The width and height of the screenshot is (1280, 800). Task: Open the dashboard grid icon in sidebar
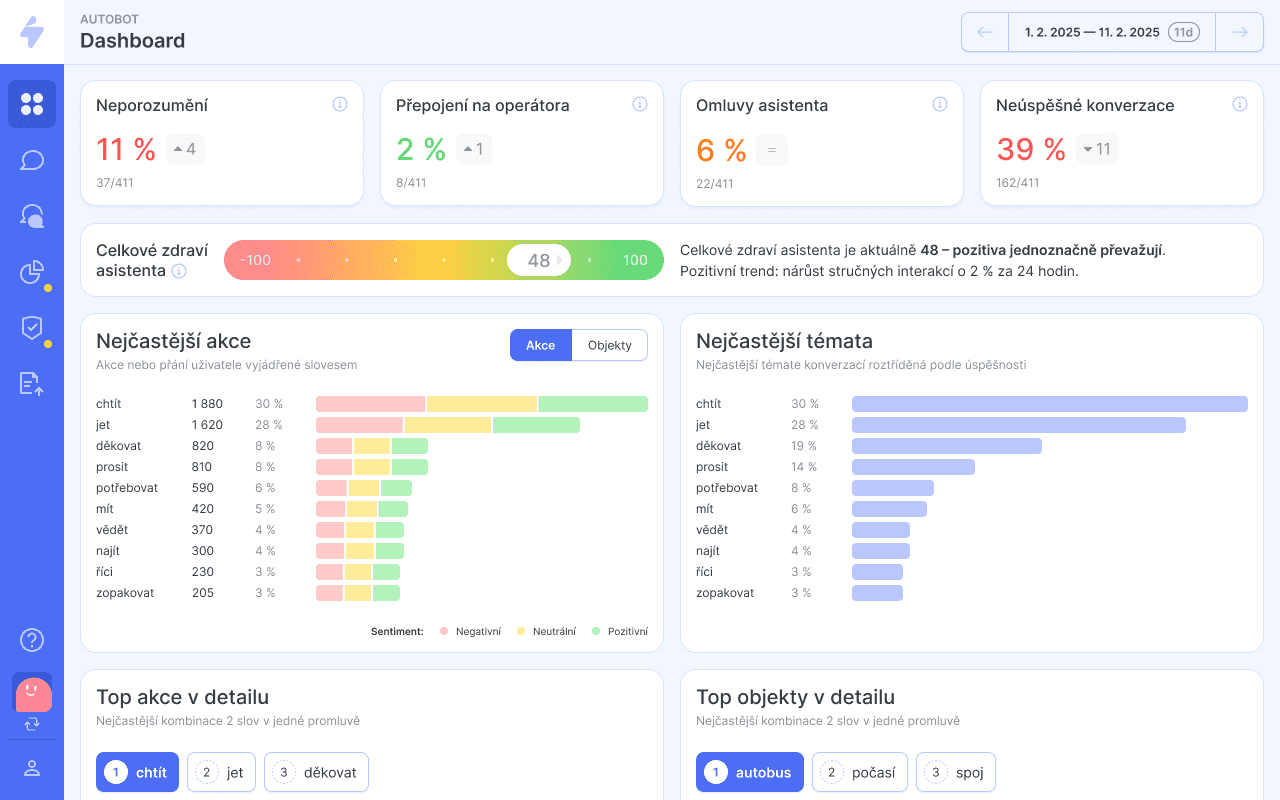[x=32, y=104]
